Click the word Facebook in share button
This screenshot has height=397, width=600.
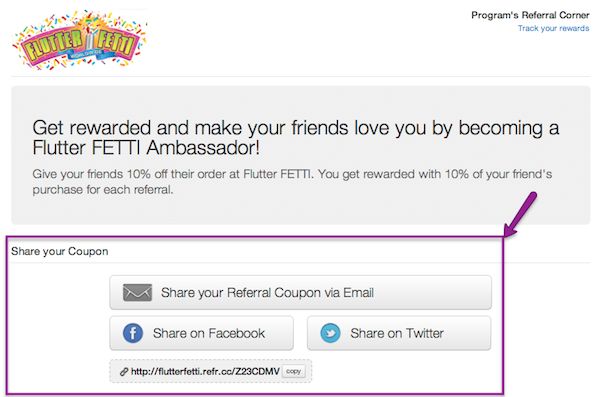(237, 333)
